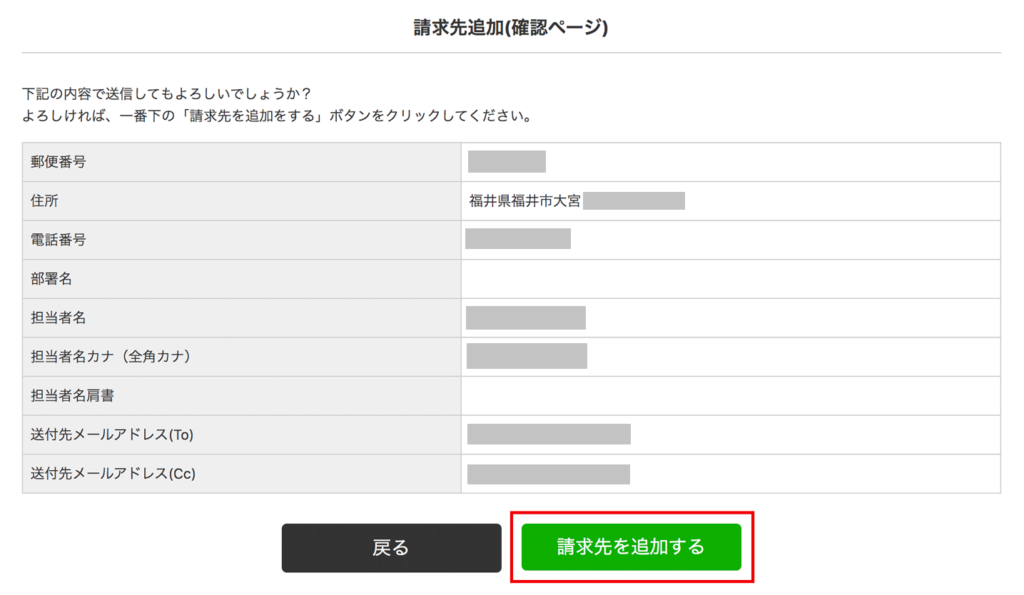Click the 住所 row label

pos(45,201)
